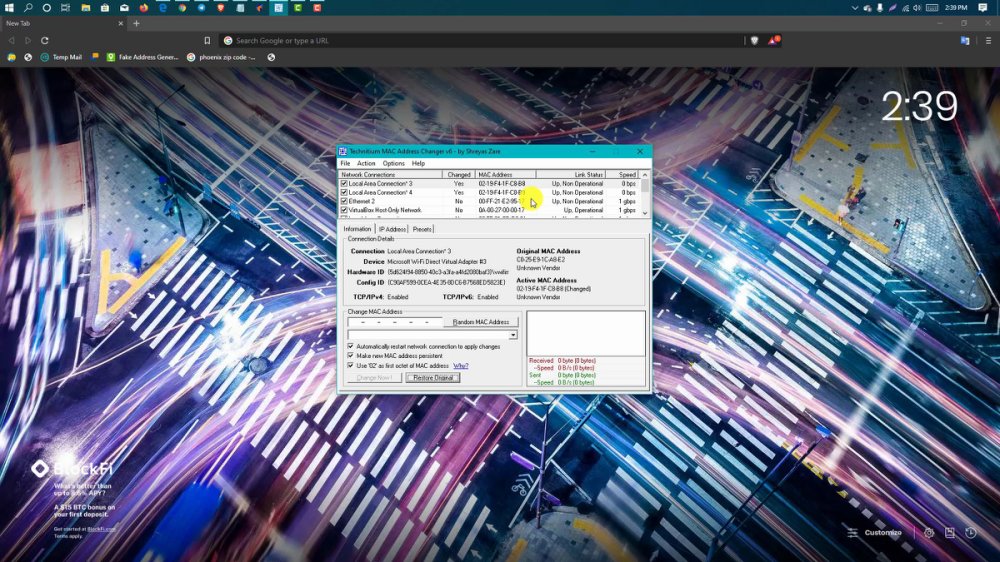
Task: Open the volume control in tray
Action: (917, 8)
